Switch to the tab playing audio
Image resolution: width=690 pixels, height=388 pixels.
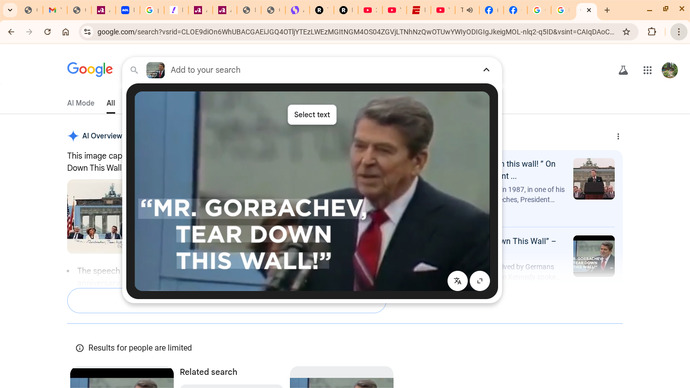[466, 10]
